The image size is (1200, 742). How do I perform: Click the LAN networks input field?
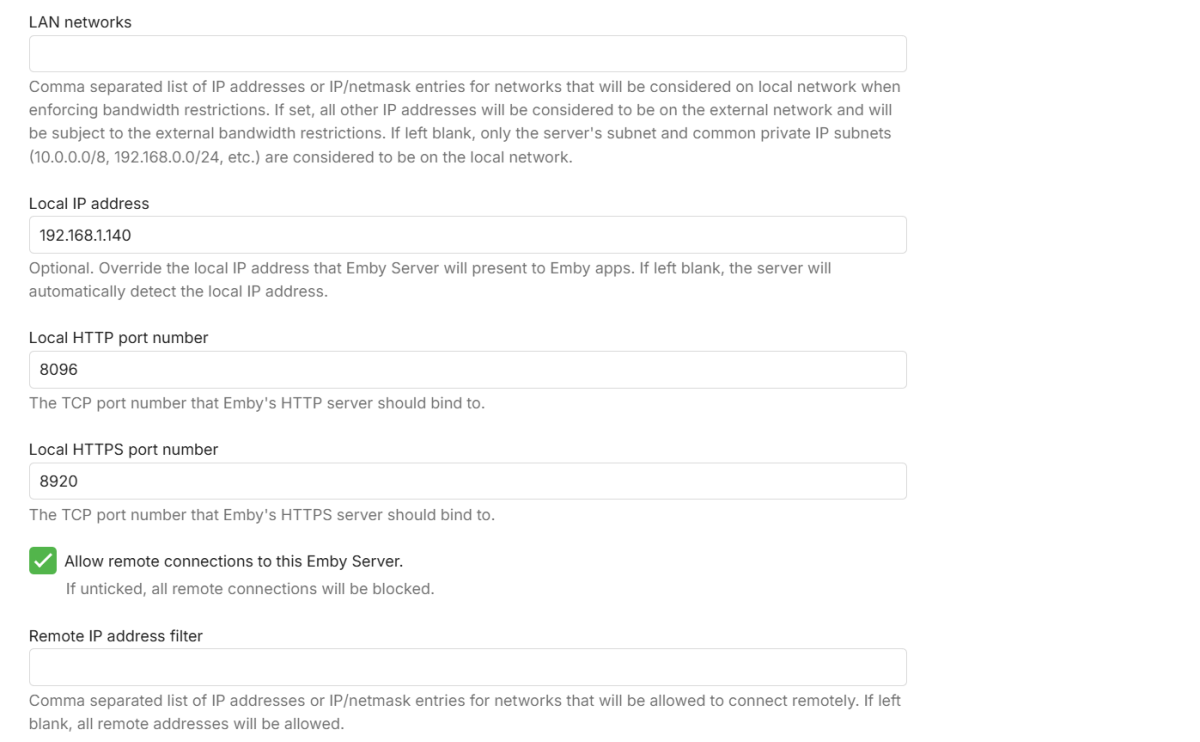click(467, 54)
